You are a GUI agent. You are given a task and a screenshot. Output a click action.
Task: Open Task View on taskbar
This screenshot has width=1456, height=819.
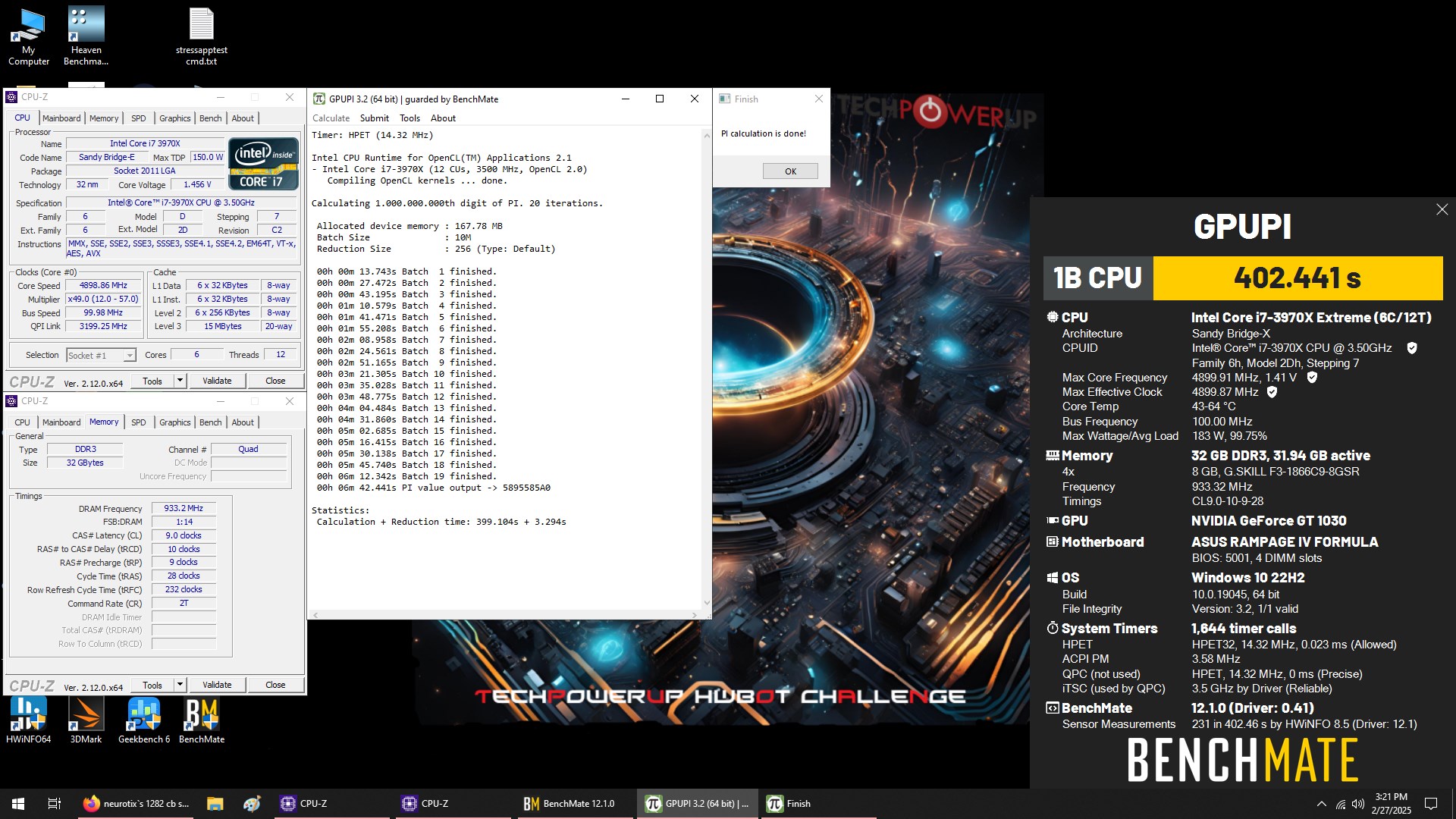click(x=54, y=804)
